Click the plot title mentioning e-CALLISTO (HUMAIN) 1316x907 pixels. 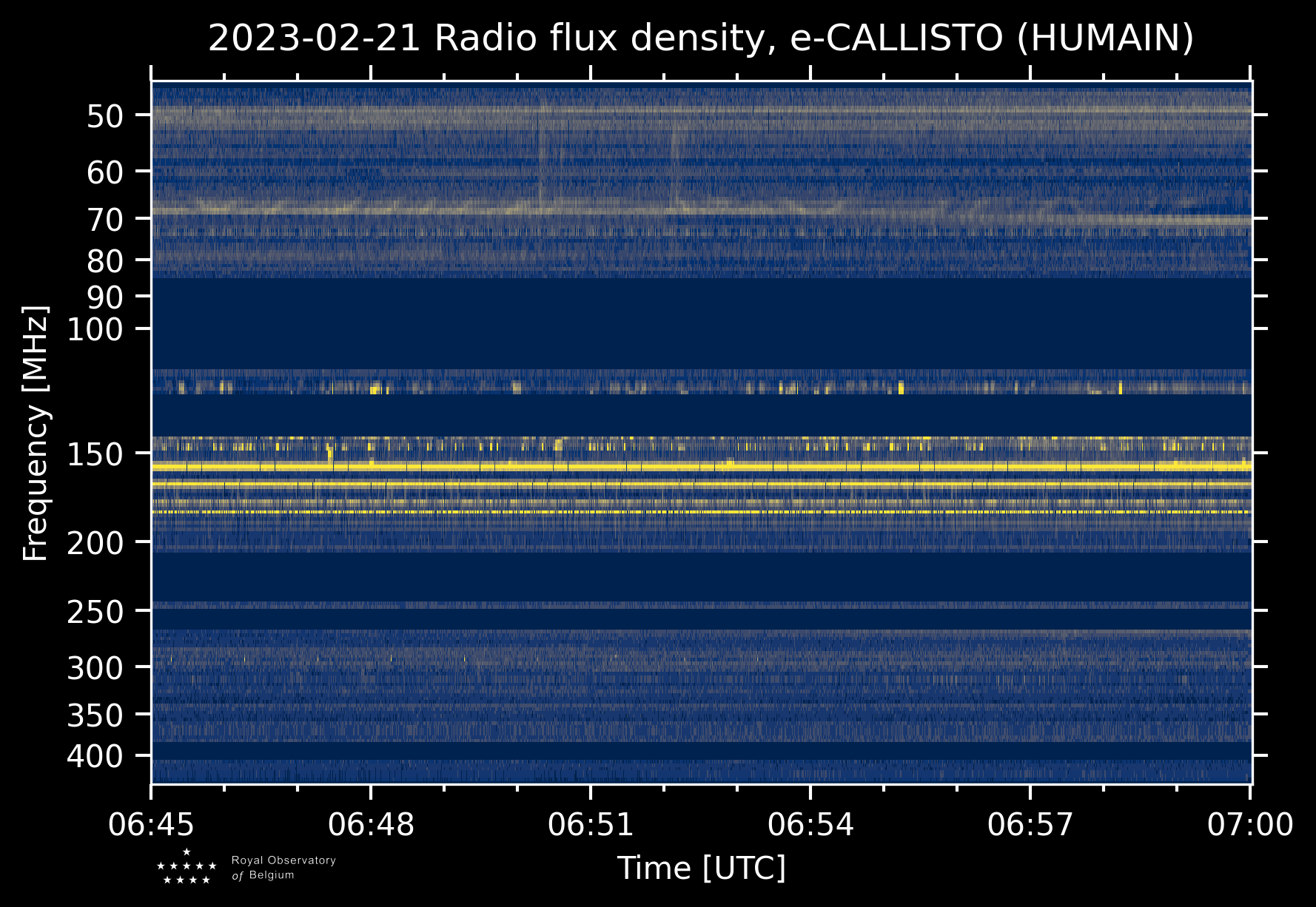coord(701,38)
